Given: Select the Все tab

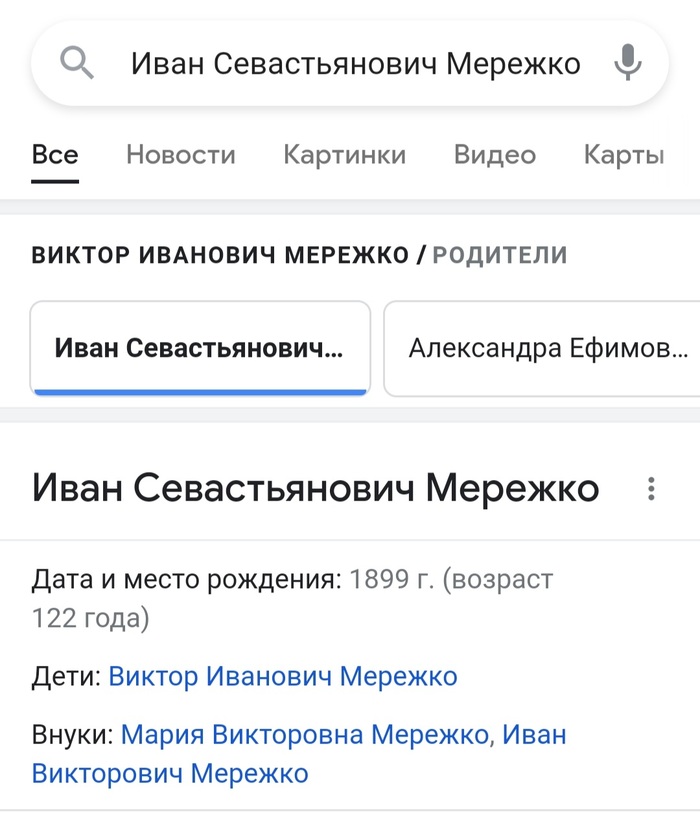Looking at the screenshot, I should pos(55,153).
